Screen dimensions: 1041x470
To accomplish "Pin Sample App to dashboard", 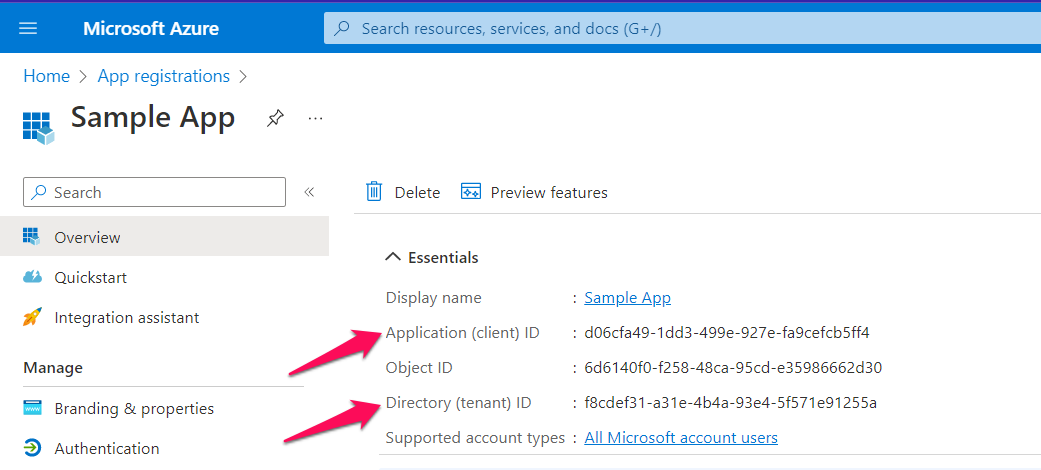I will click(274, 118).
